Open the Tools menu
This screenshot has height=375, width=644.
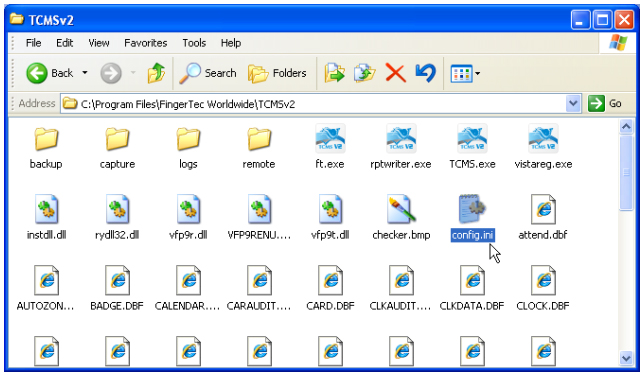click(194, 43)
